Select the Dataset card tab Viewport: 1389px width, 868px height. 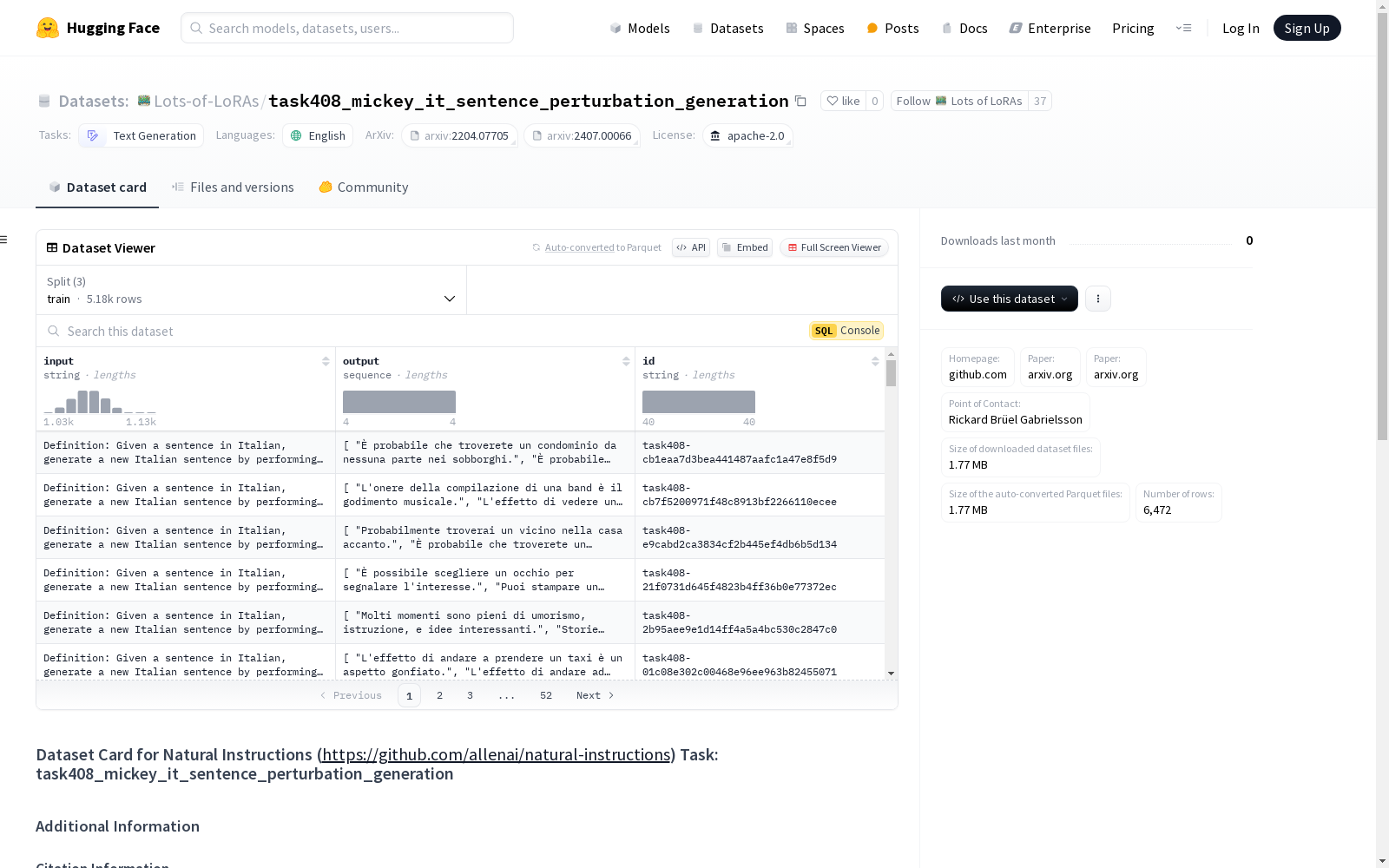click(x=97, y=187)
